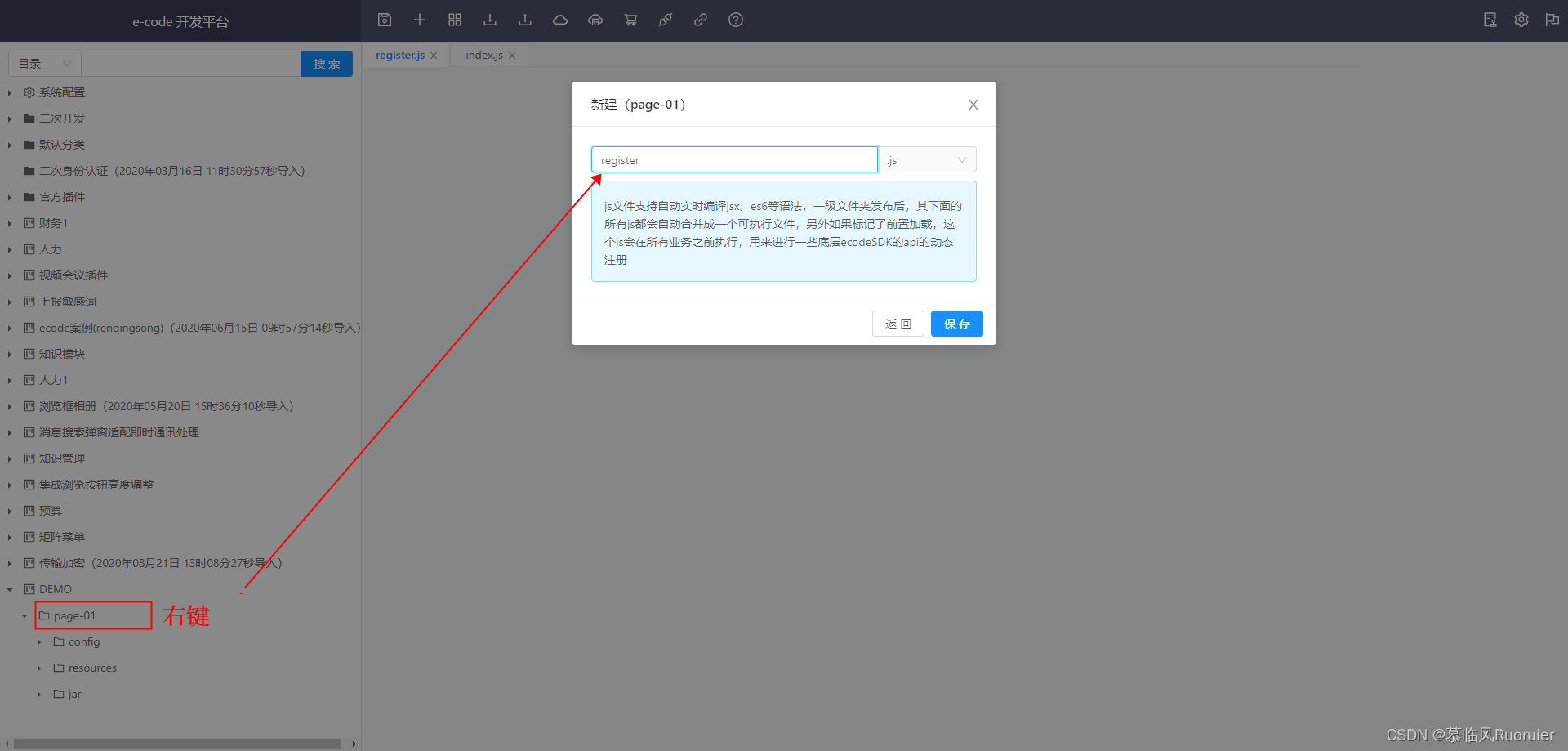Select the 知识管理 tree item

[x=62, y=458]
